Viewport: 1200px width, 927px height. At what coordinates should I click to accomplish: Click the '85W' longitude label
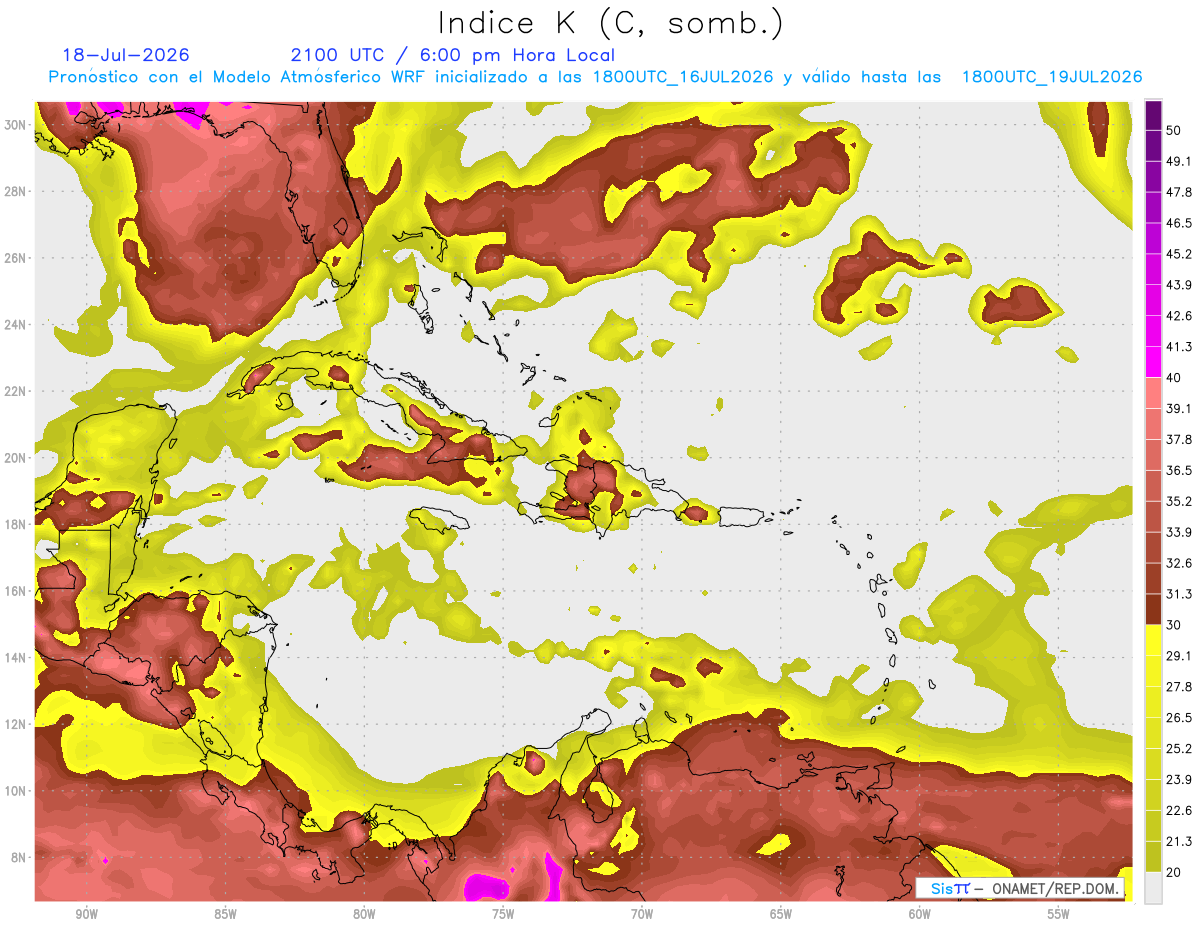coord(225,915)
